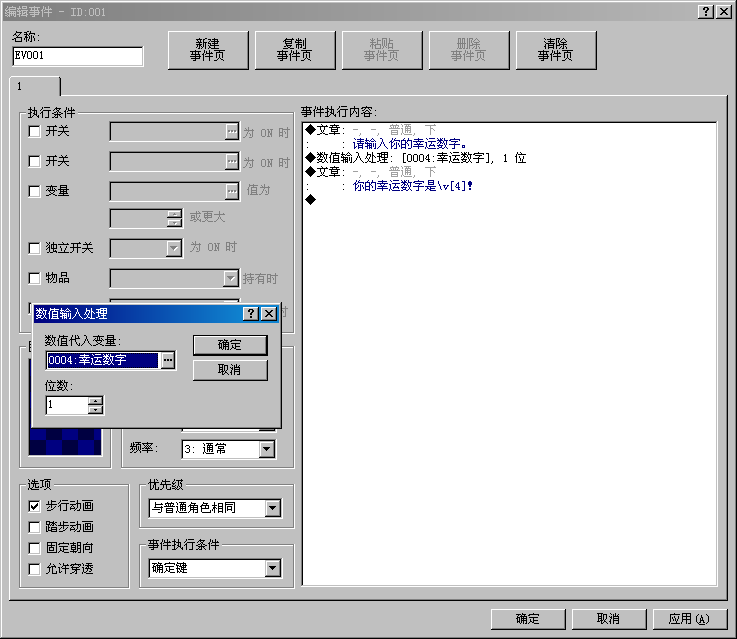Click help button in 数值输入处理 dialog title
Image resolution: width=737 pixels, height=639 pixels.
pos(251,313)
